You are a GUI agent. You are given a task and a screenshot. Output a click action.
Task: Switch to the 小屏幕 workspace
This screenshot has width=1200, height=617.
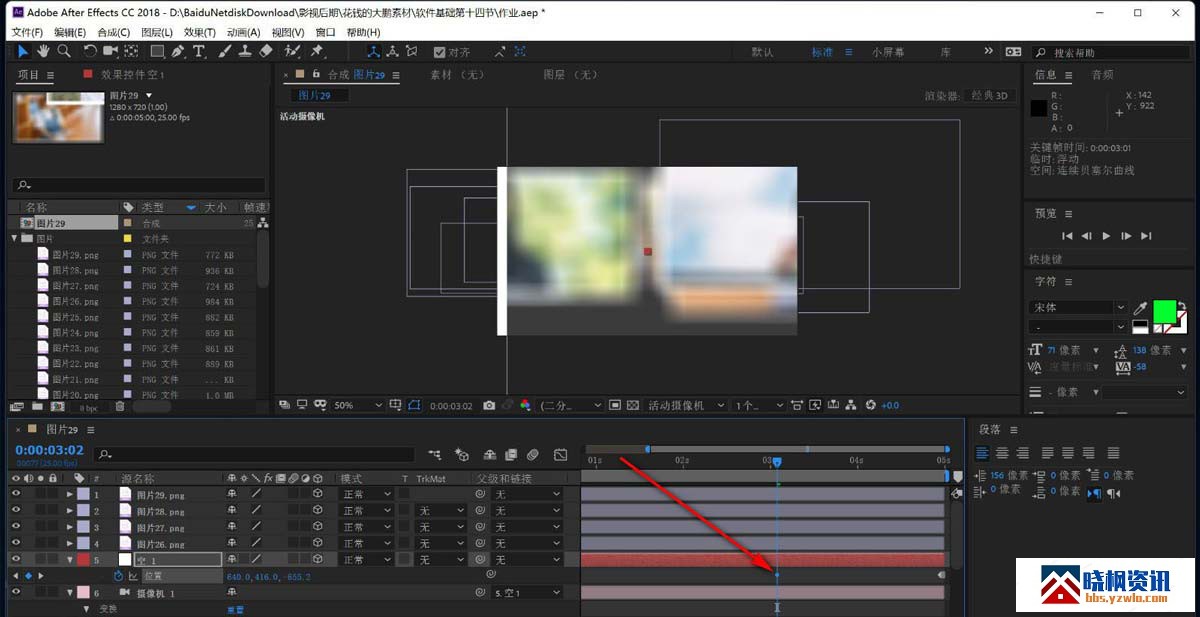(887, 52)
